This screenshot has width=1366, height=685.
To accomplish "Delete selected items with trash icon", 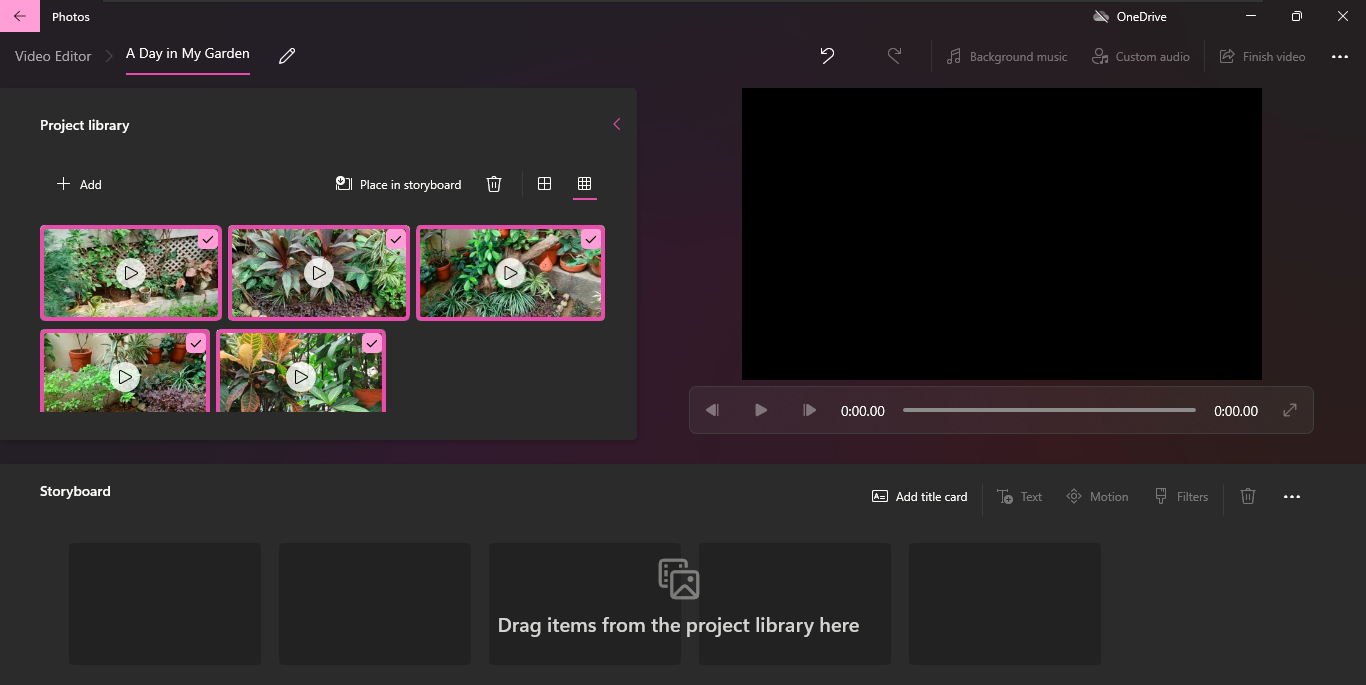I will click(x=494, y=184).
